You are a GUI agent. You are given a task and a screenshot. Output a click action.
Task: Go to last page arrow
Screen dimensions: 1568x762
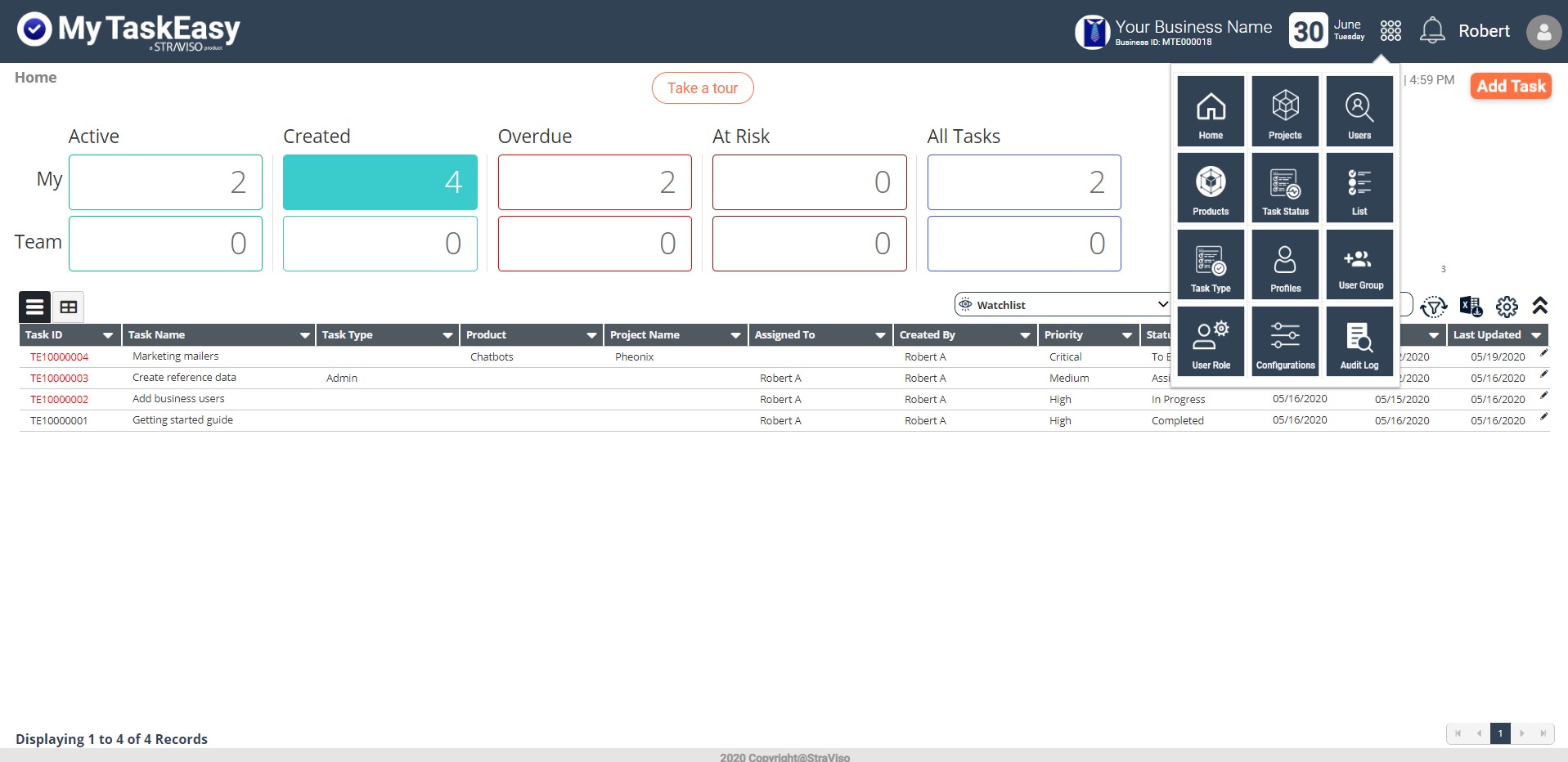click(x=1543, y=733)
